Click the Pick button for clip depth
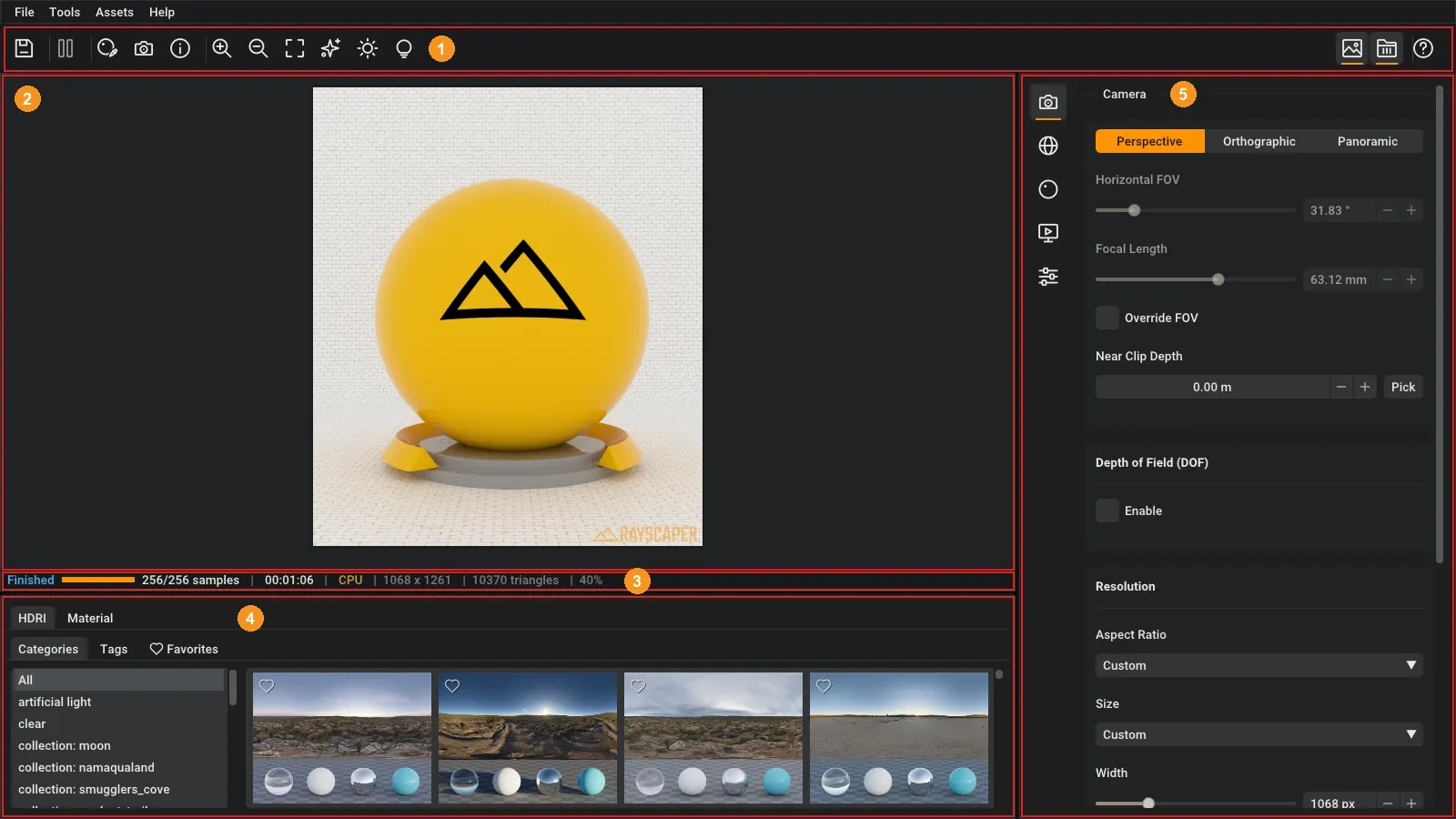This screenshot has width=1456, height=819. (1403, 387)
